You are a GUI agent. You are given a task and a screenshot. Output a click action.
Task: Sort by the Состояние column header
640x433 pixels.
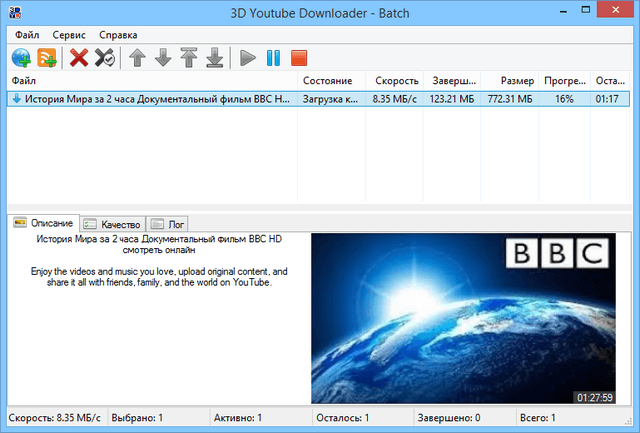click(327, 80)
